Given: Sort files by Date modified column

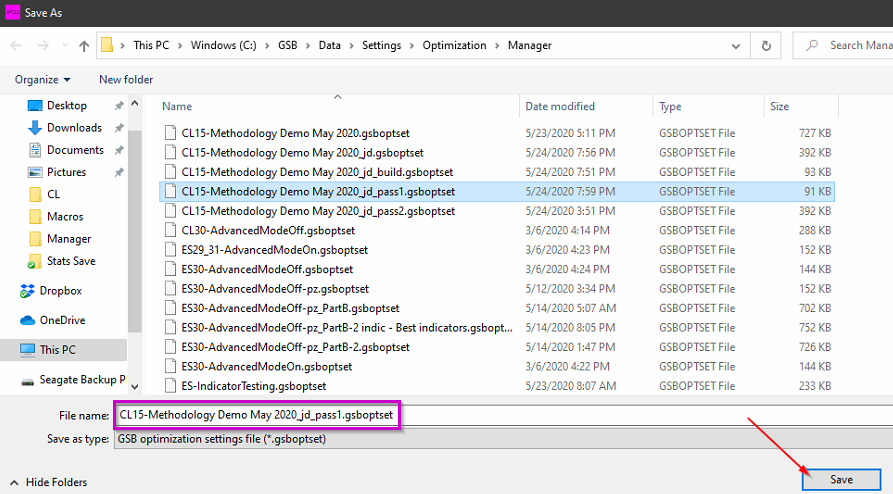Looking at the screenshot, I should [x=559, y=106].
